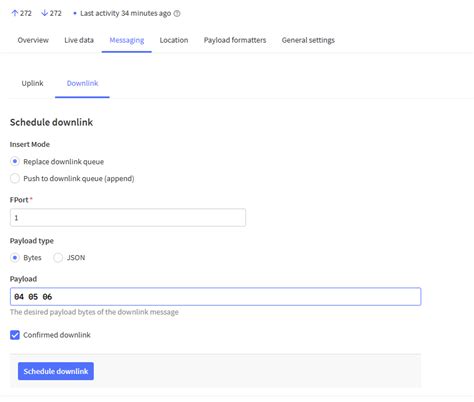Open the Overview tab
Image resolution: width=474 pixels, height=402 pixels.
(33, 40)
